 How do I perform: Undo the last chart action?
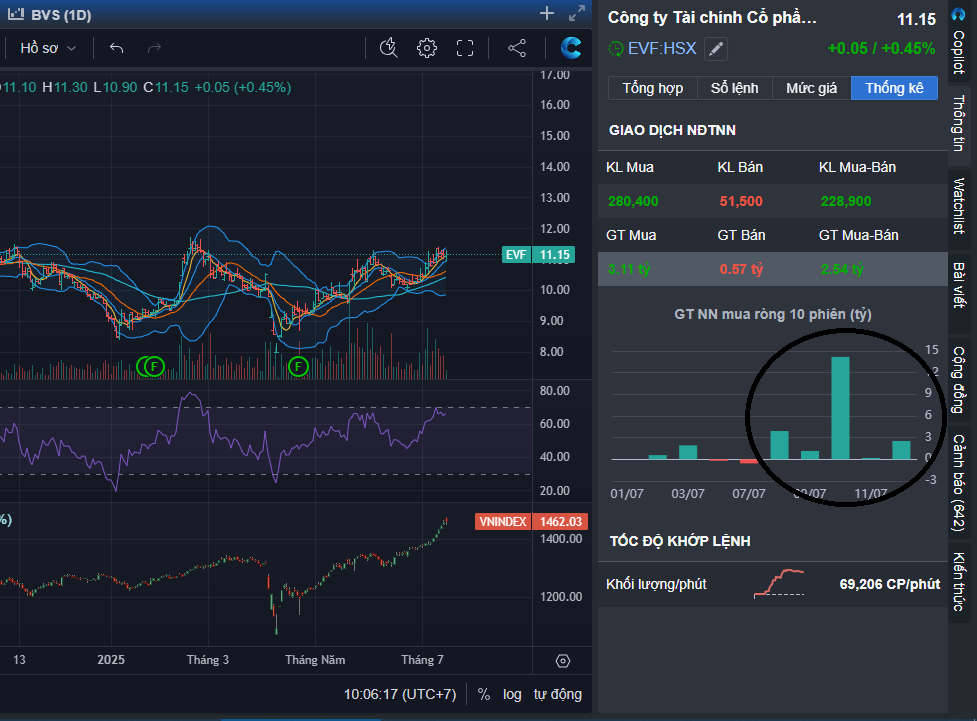[117, 48]
